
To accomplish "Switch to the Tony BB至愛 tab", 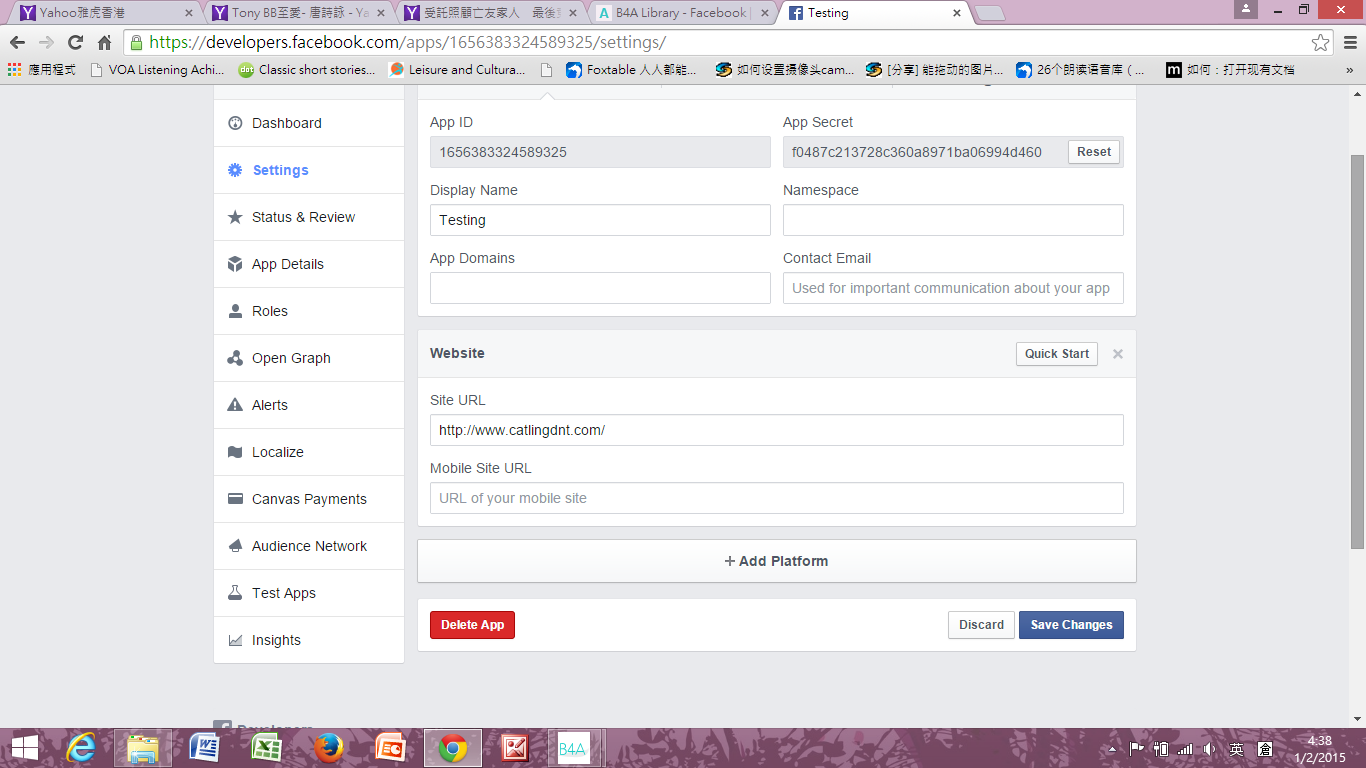I will pyautogui.click(x=298, y=13).
